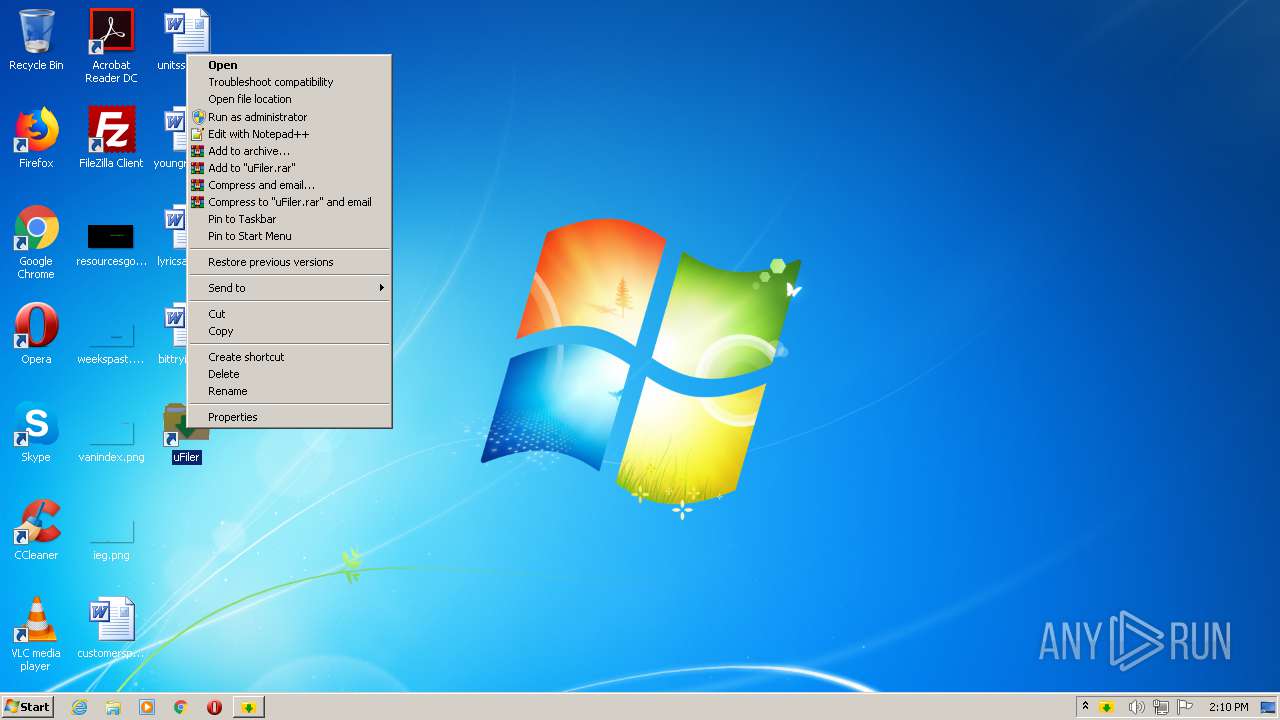Open the customersp Word document
The height and width of the screenshot is (720, 1280).
pos(111,628)
